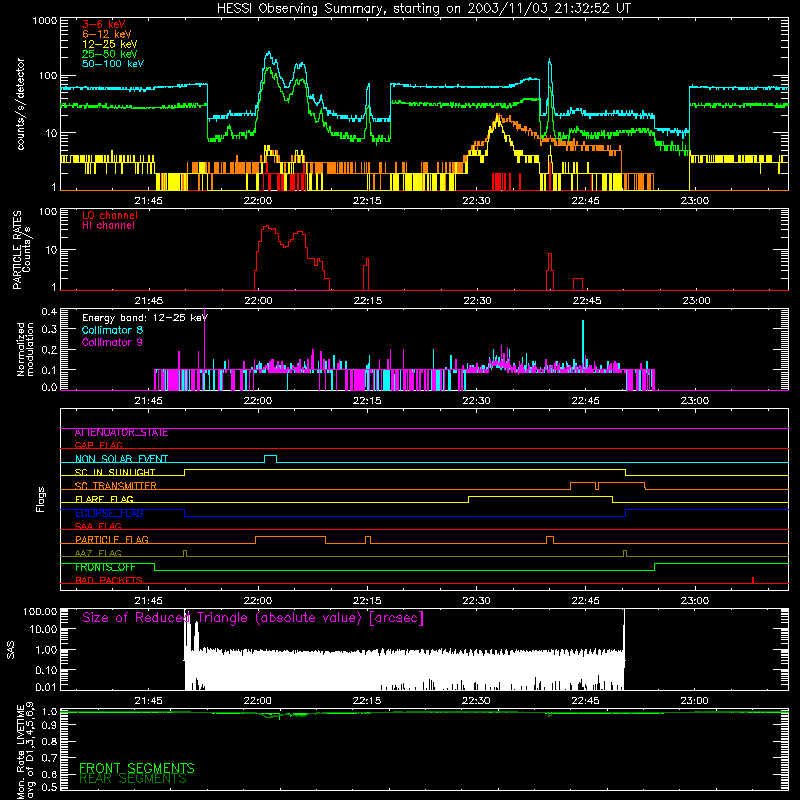This screenshot has height=800, width=800.
Task: Click the 'Flags' vertical axis label
Action: point(41,499)
